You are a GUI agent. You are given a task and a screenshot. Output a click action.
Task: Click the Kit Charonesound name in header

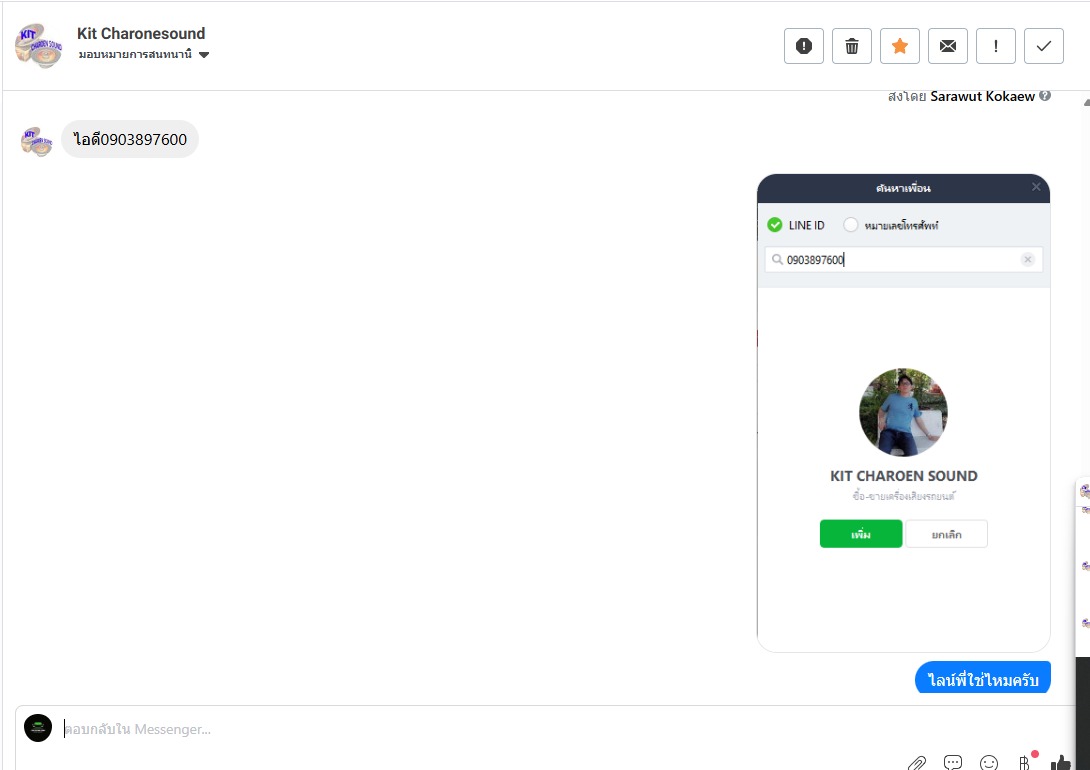click(x=141, y=33)
